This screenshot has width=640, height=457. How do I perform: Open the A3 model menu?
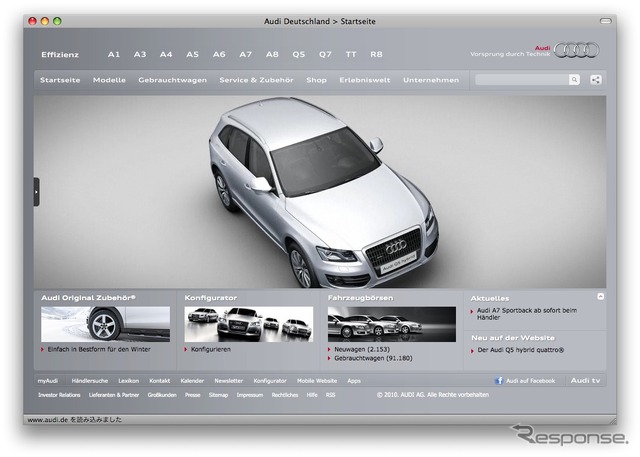(140, 54)
